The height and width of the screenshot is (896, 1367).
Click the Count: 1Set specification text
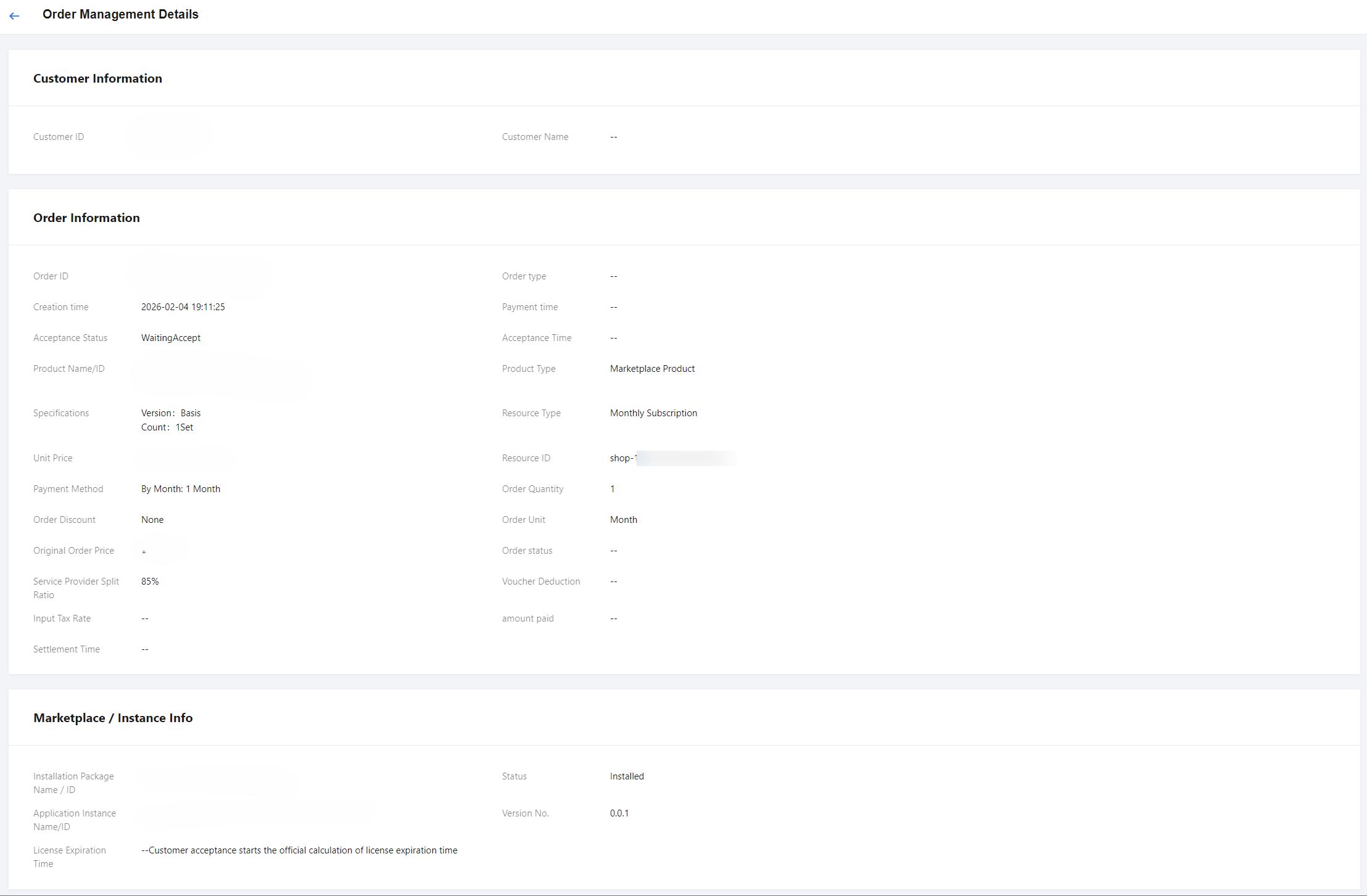167,427
